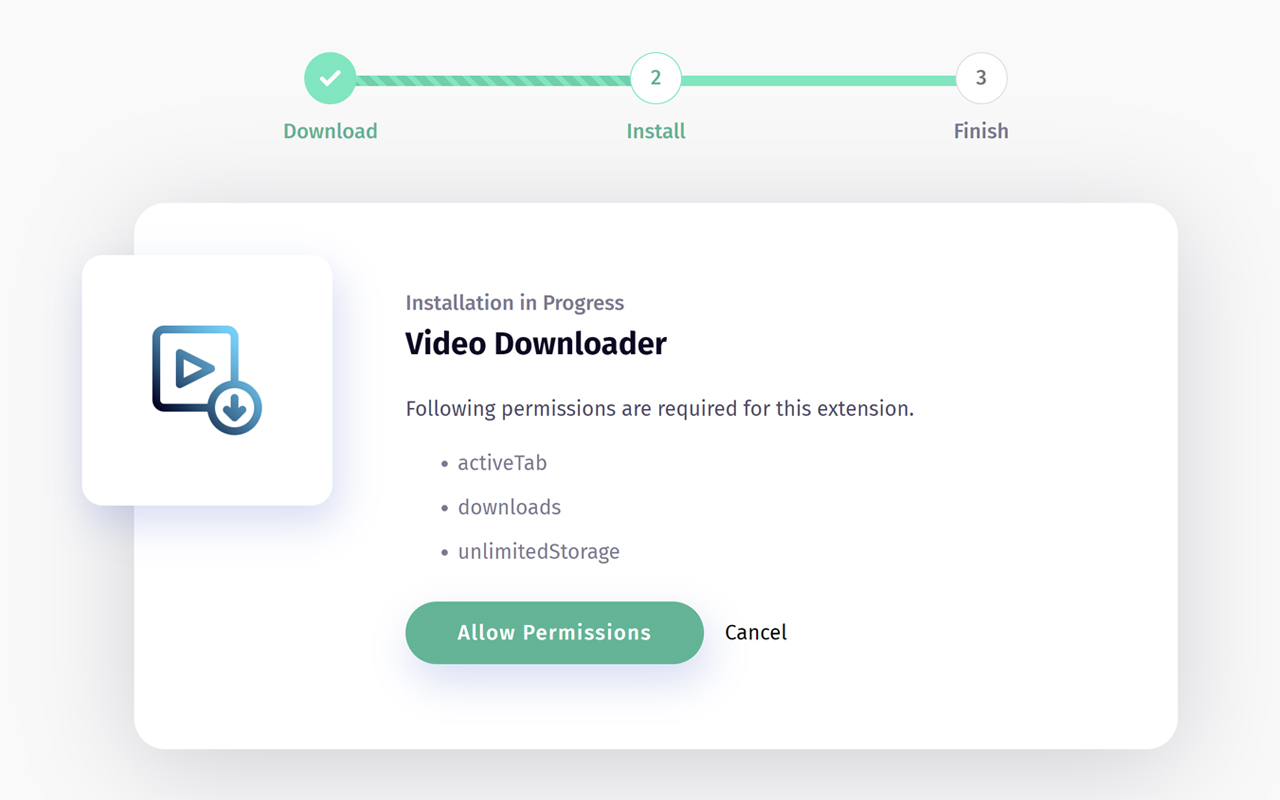Select the downloads permission entry
The height and width of the screenshot is (800, 1280).
pos(509,507)
